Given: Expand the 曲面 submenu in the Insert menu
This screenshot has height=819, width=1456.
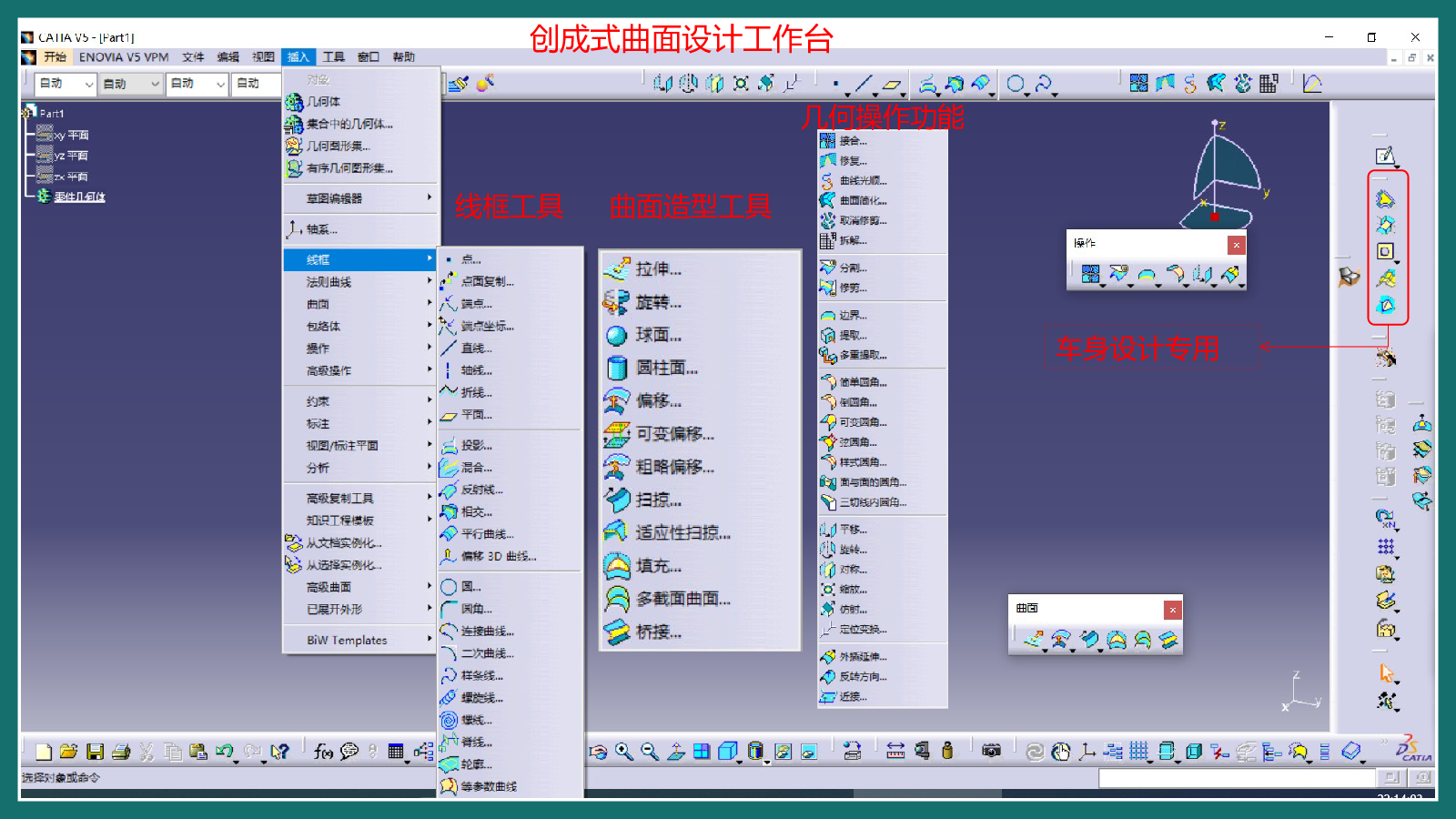Looking at the screenshot, I should [361, 305].
